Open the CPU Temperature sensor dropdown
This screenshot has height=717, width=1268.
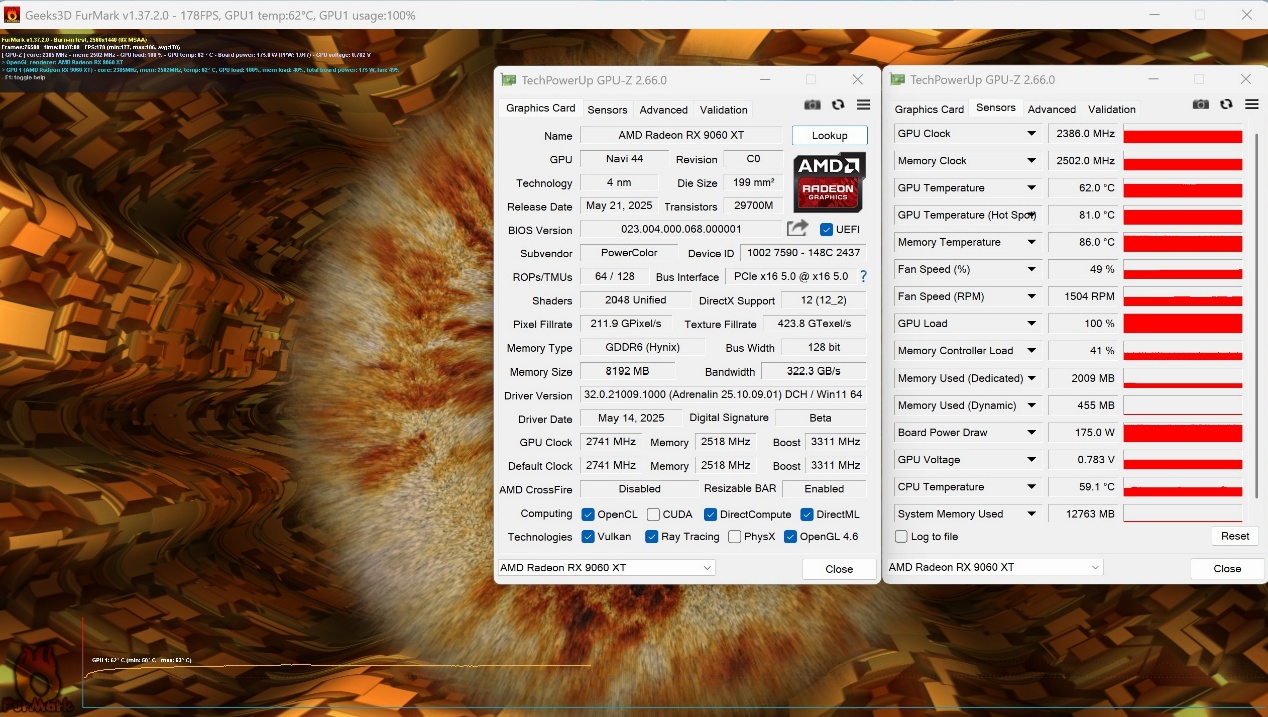[1031, 487]
